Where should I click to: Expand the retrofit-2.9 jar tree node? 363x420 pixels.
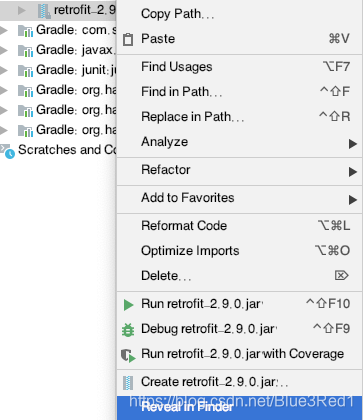pos(22,10)
